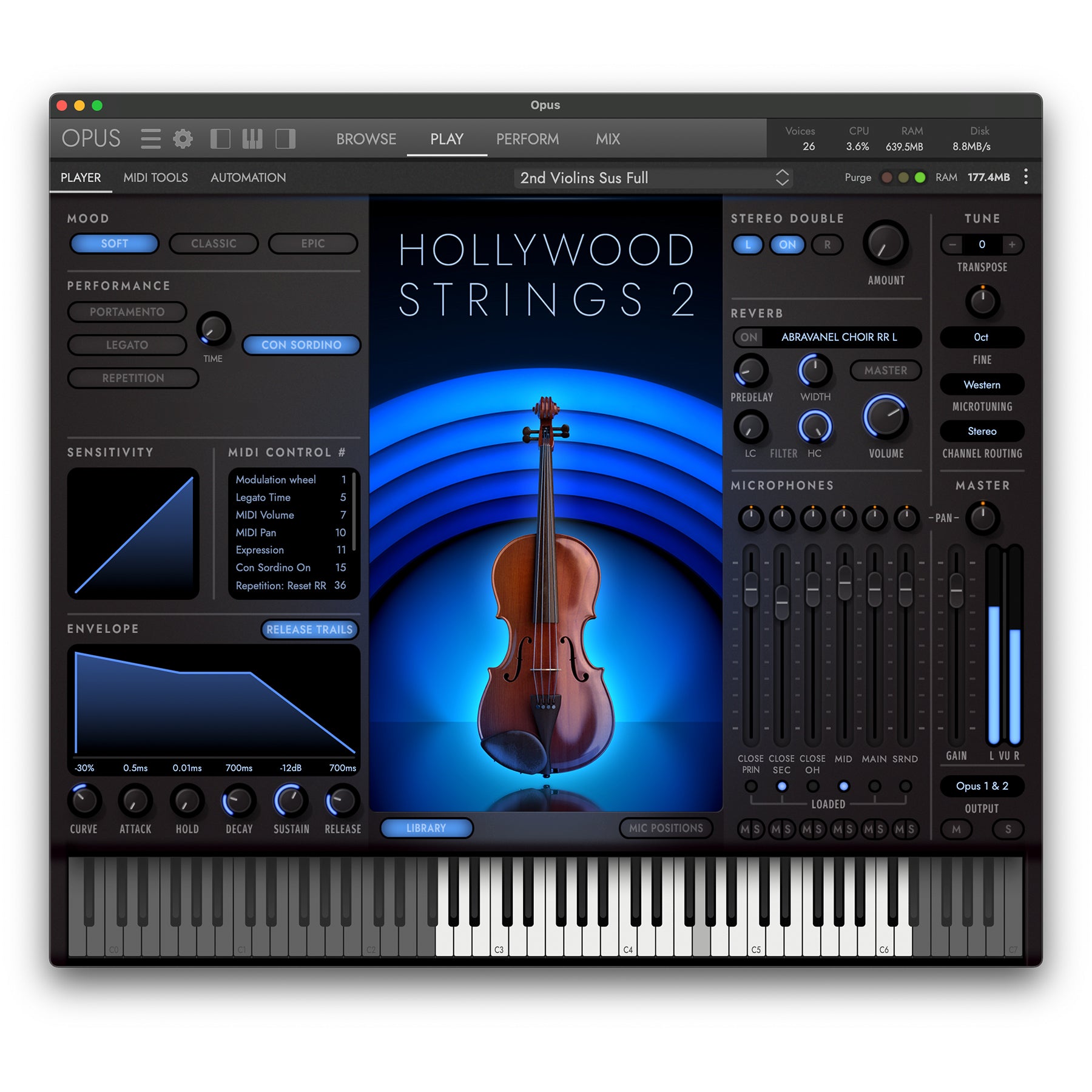The image size is (1092, 1092).
Task: Turn off Stereo Double ON switch
Action: pyautogui.click(x=787, y=244)
